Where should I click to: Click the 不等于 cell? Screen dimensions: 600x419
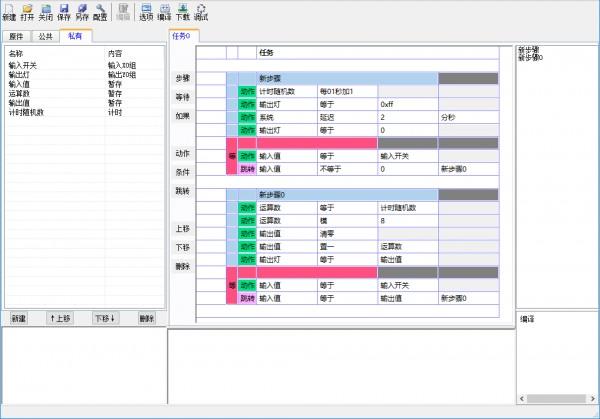(x=347, y=169)
